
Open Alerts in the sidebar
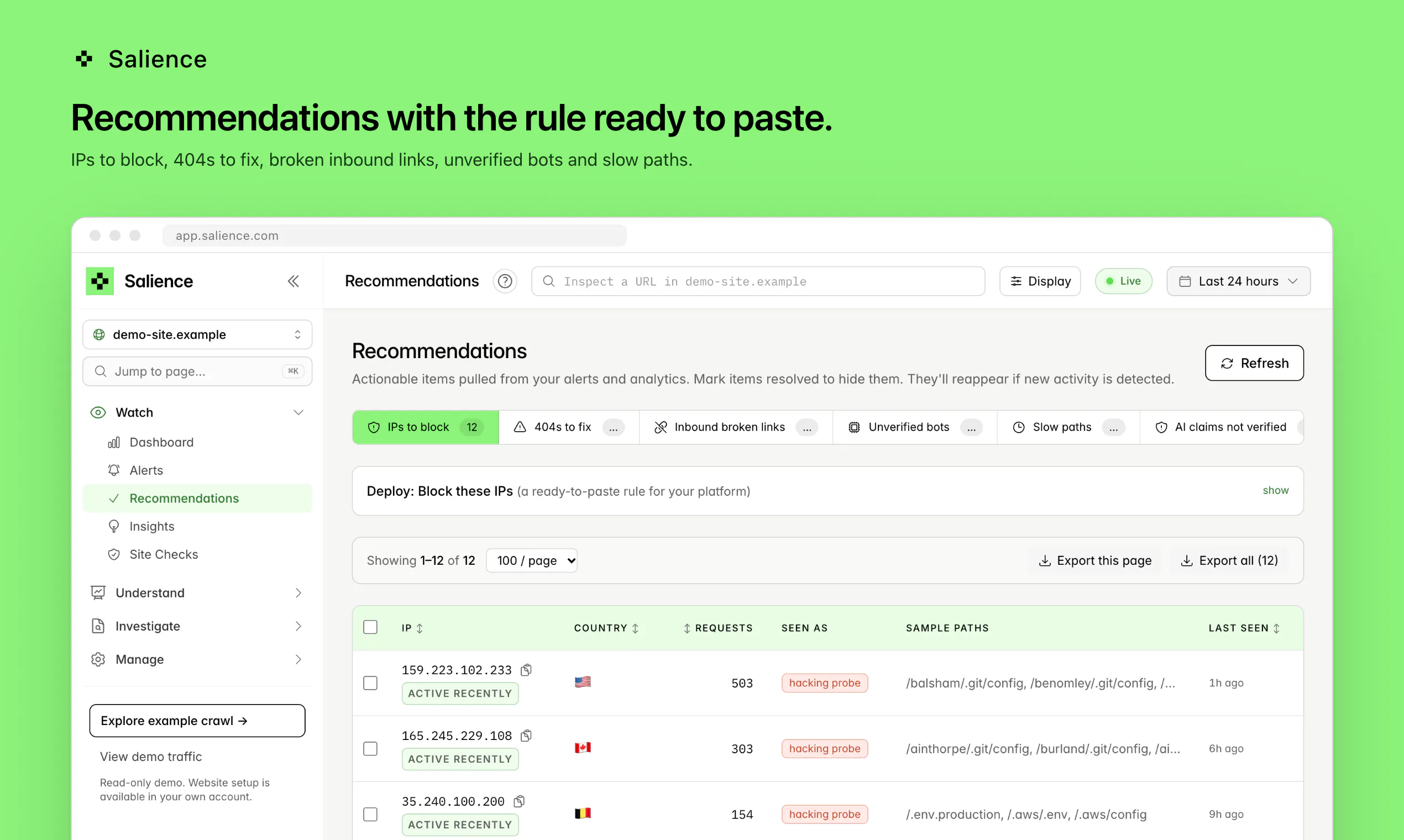click(x=197, y=470)
